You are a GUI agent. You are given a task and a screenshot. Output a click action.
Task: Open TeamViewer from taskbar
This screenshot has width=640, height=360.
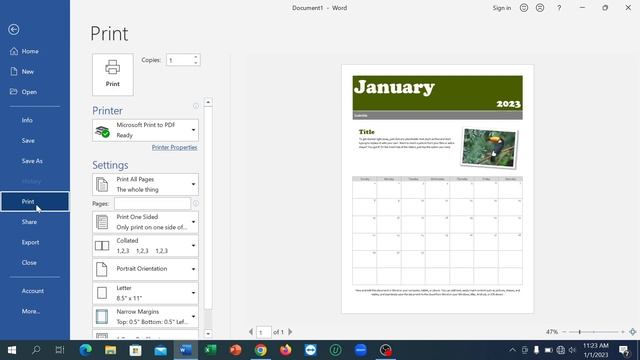[x=311, y=350]
